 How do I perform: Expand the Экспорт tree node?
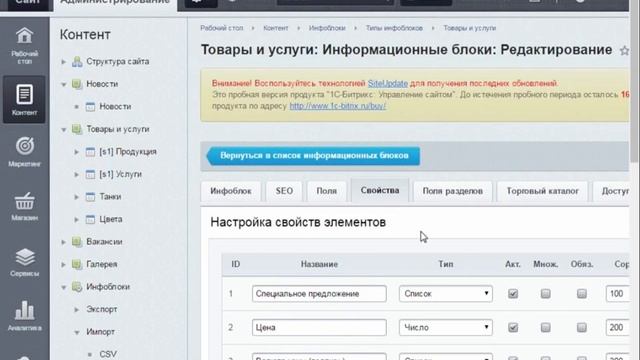pos(77,309)
